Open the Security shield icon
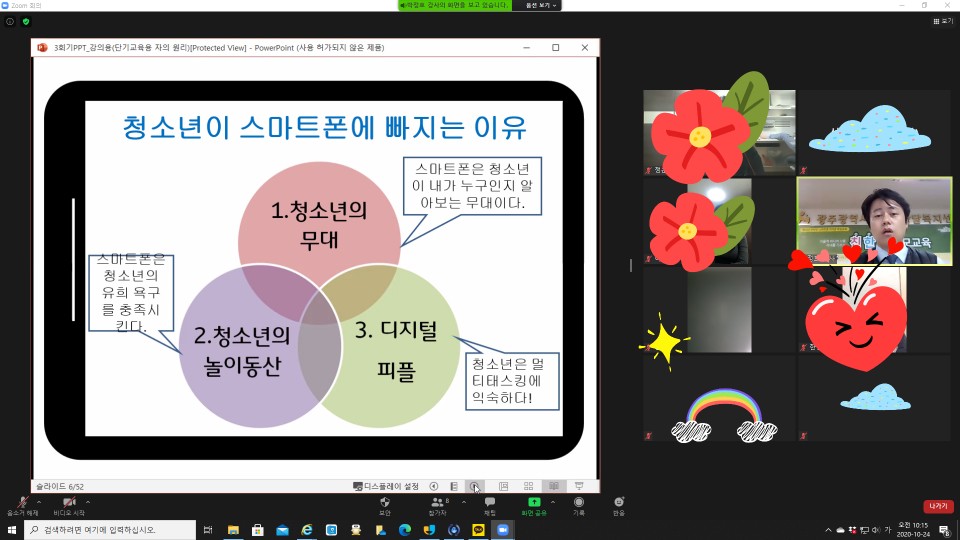 385,502
